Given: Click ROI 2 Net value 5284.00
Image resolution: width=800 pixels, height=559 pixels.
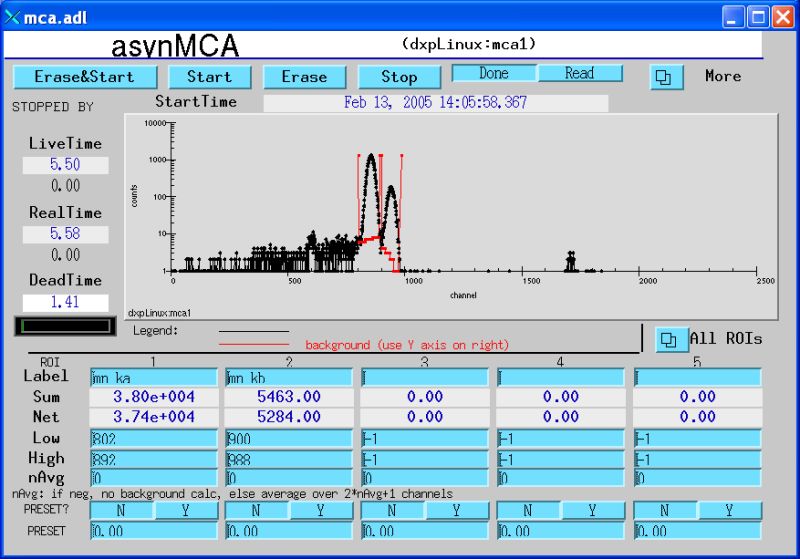Looking at the screenshot, I should pos(289,417).
